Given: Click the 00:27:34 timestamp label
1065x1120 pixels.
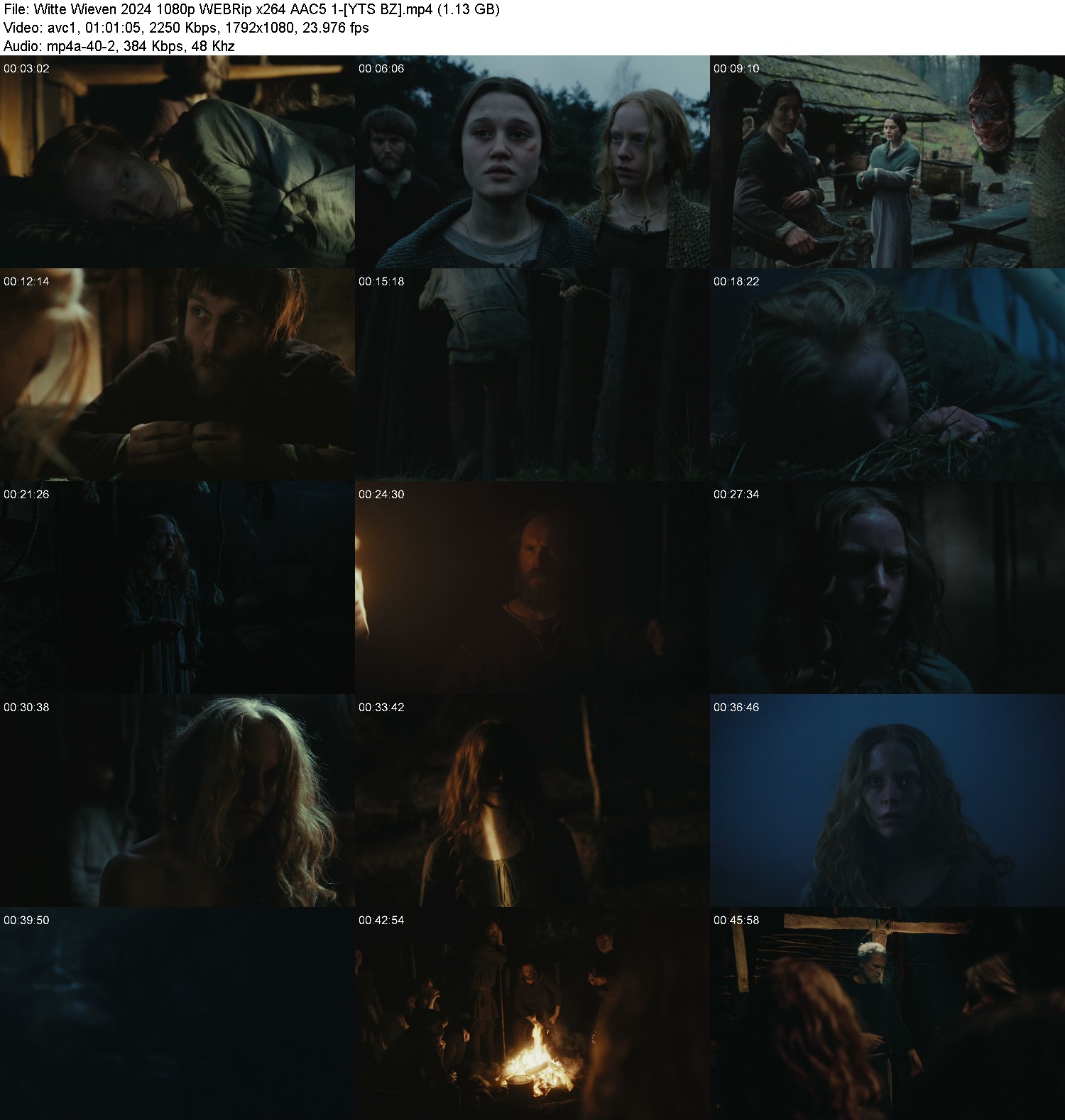Looking at the screenshot, I should [x=736, y=495].
